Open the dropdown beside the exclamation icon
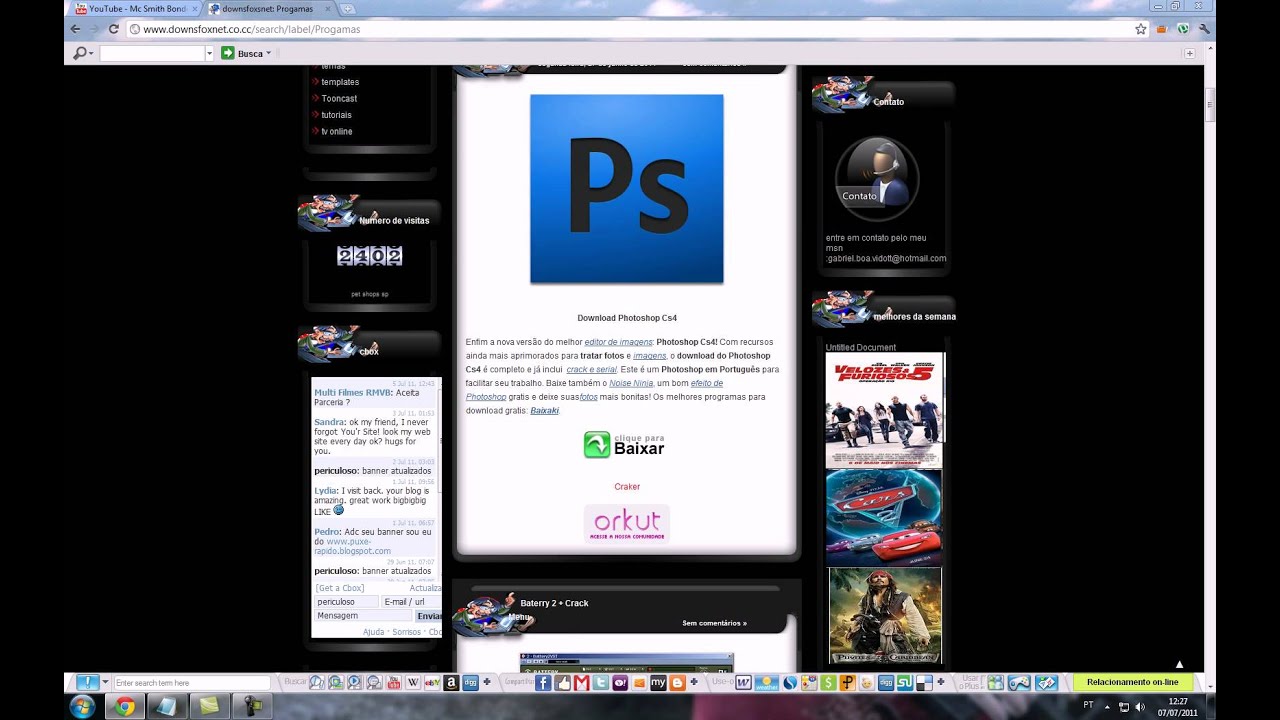The width and height of the screenshot is (1280, 720). (x=105, y=683)
